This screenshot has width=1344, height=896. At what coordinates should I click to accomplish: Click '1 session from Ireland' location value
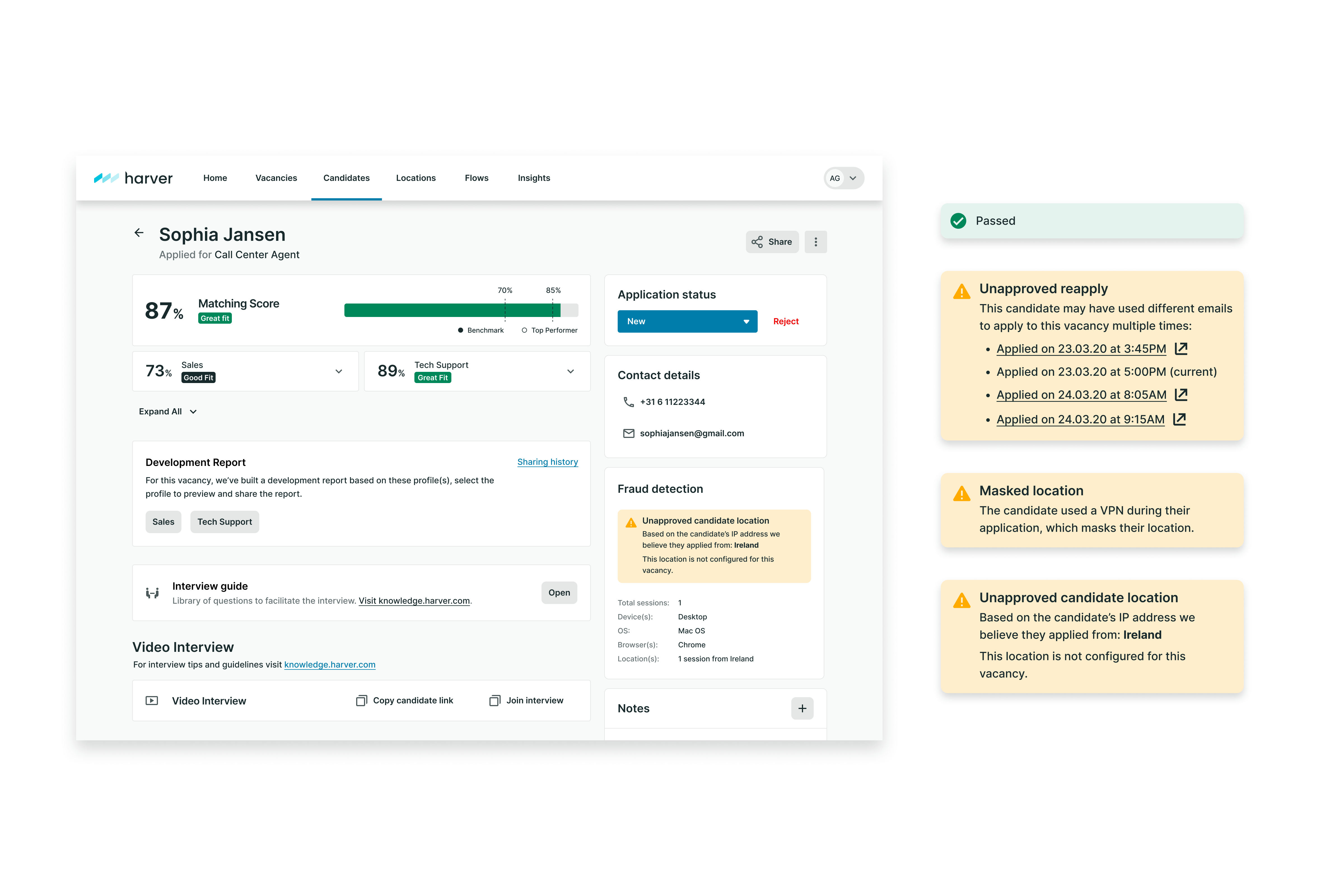click(x=715, y=659)
